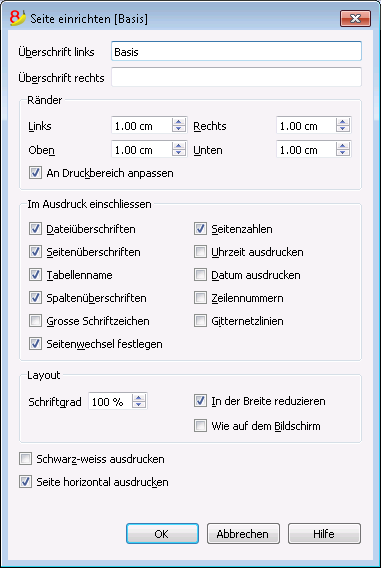Increase the Oben margin with the up arrow
This screenshot has height=568, width=381.
[179, 146]
